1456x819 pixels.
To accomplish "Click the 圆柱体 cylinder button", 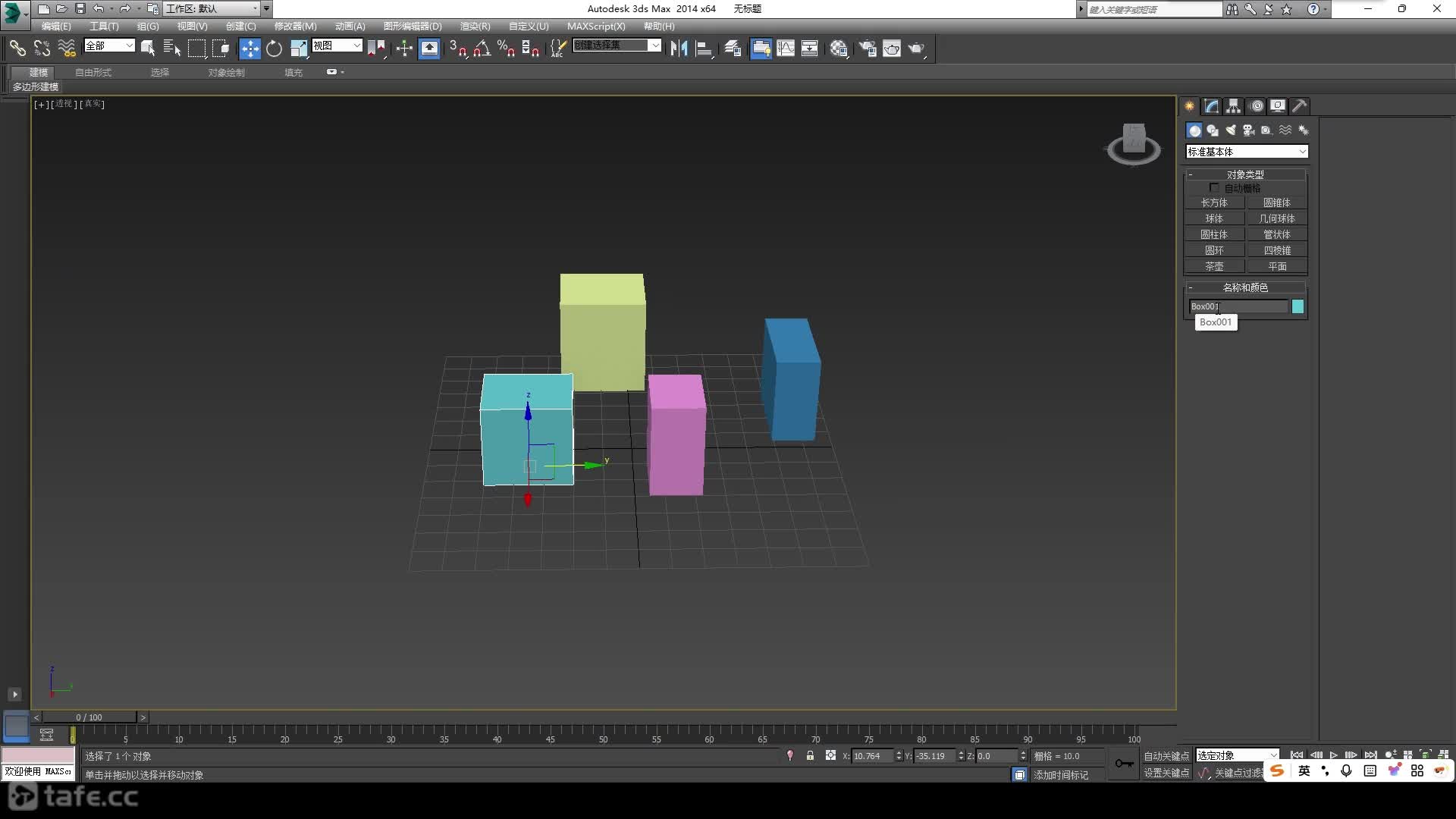I will click(x=1214, y=234).
